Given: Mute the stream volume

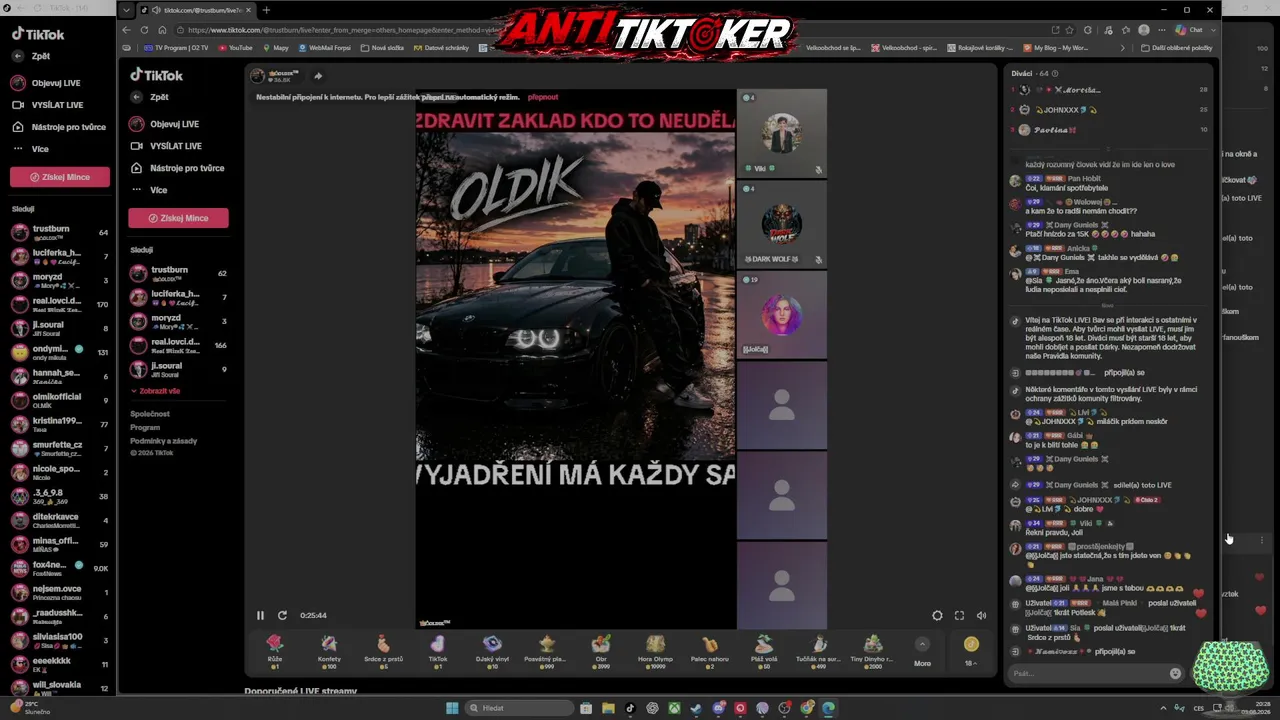Looking at the screenshot, I should (x=981, y=616).
